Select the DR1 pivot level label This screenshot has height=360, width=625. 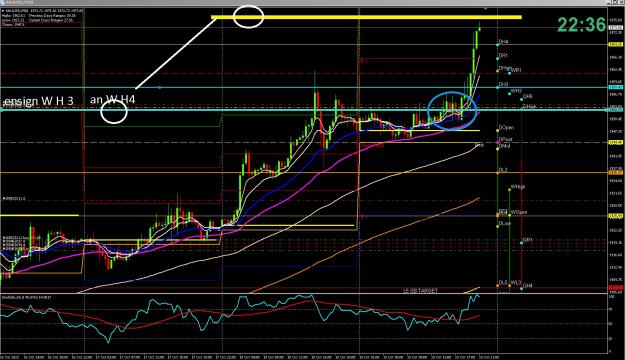[x=503, y=56]
